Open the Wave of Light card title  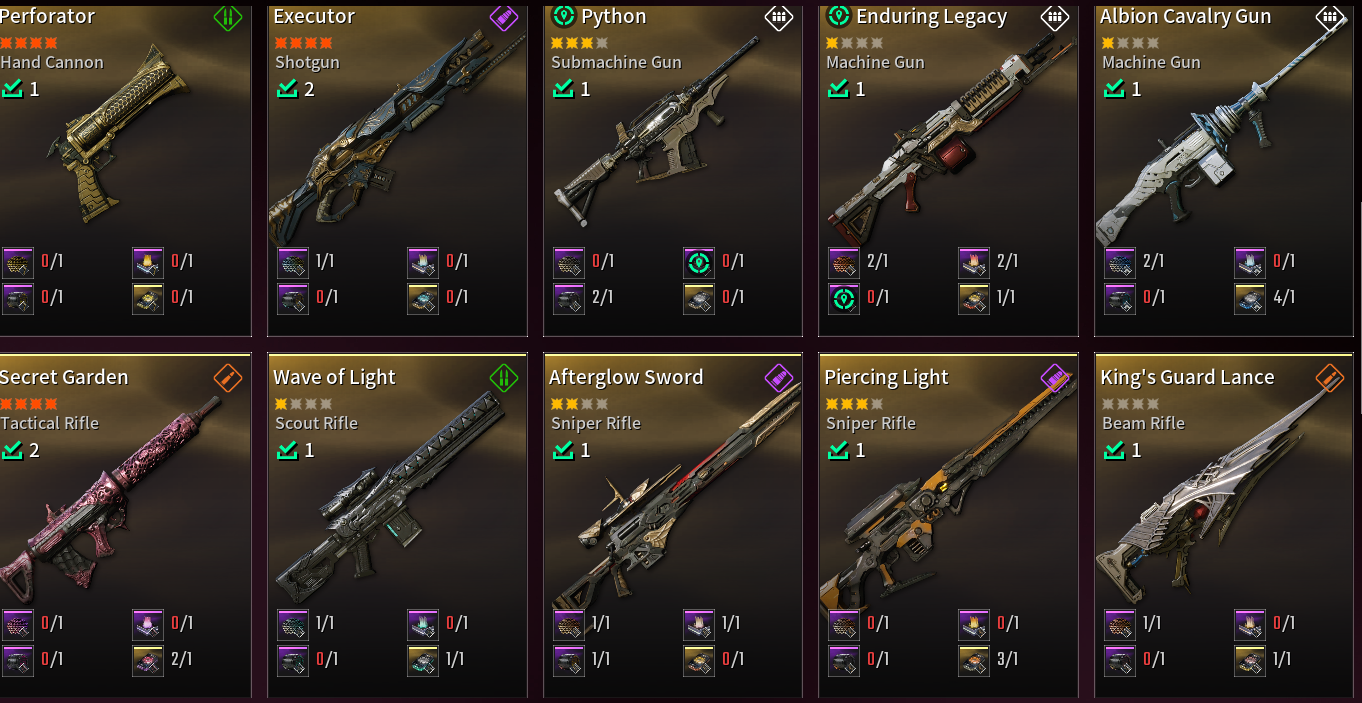[334, 377]
